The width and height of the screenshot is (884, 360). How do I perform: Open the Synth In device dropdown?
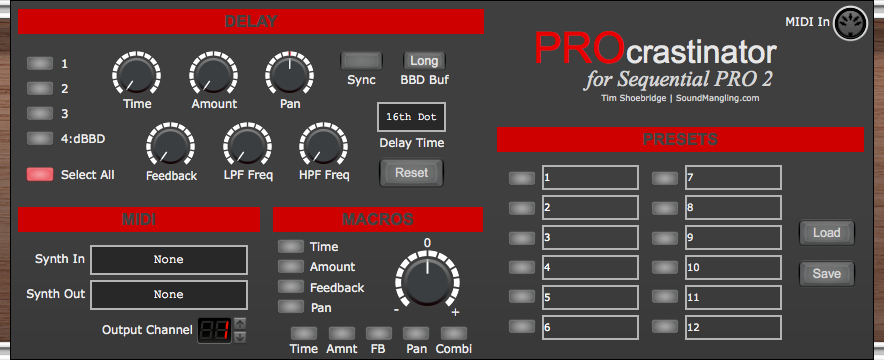click(x=169, y=260)
